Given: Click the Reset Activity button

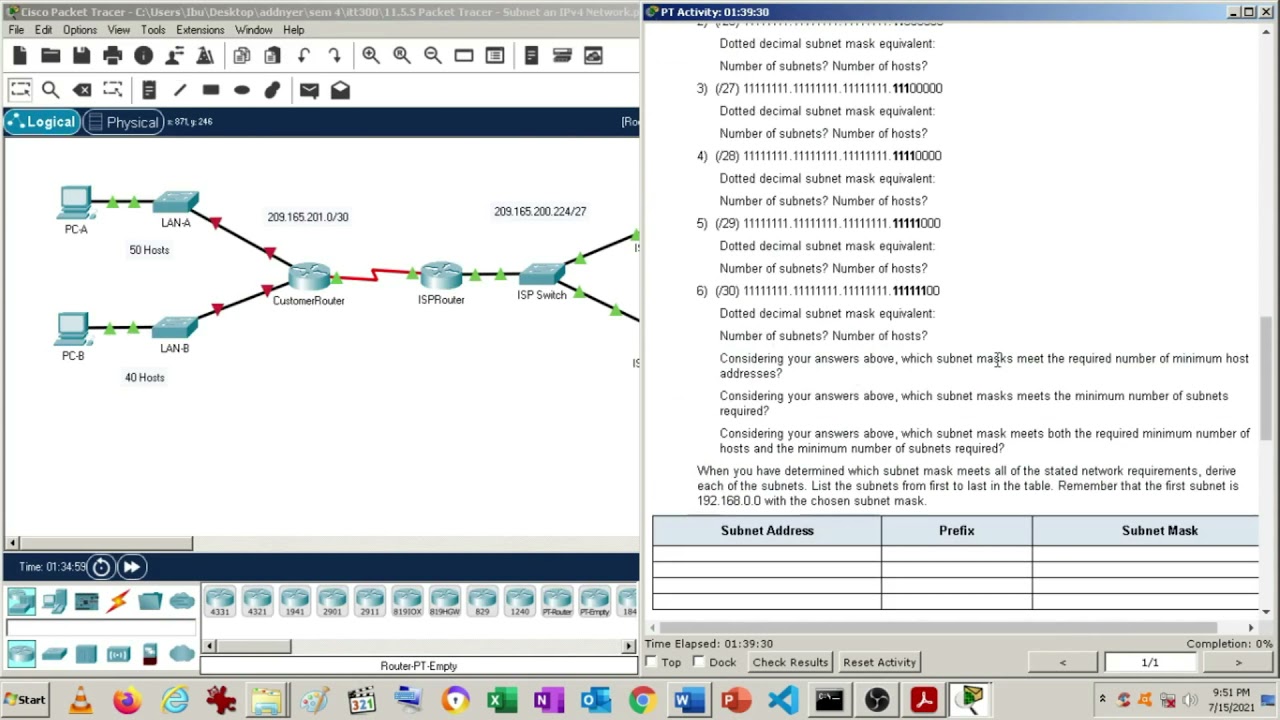Looking at the screenshot, I should coord(879,662).
